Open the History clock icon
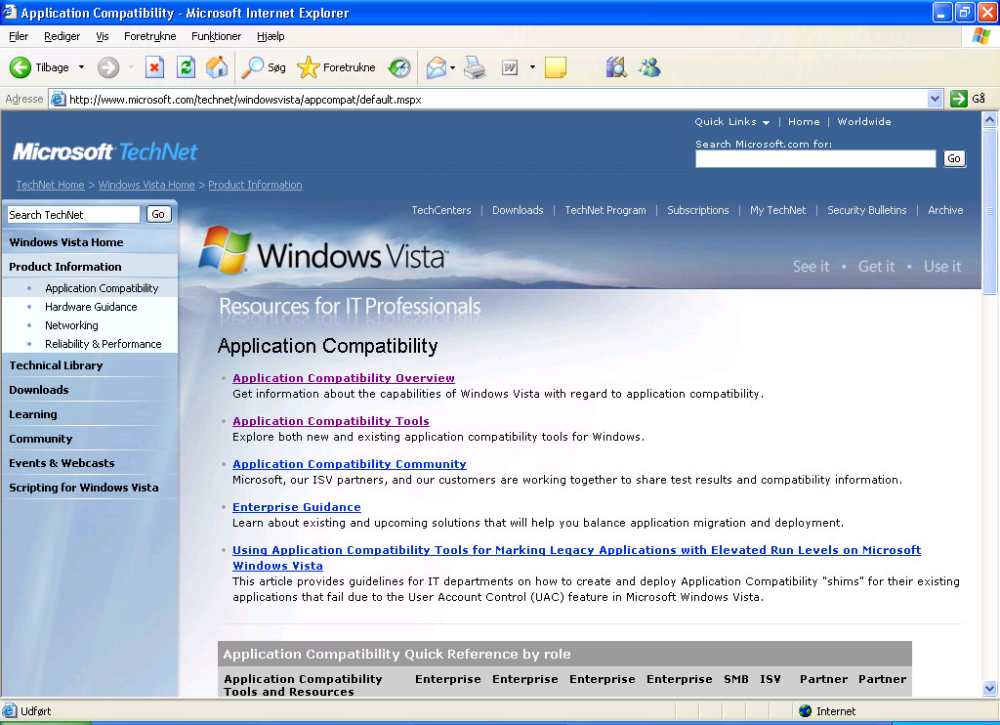The image size is (1000, 725). tap(399, 67)
